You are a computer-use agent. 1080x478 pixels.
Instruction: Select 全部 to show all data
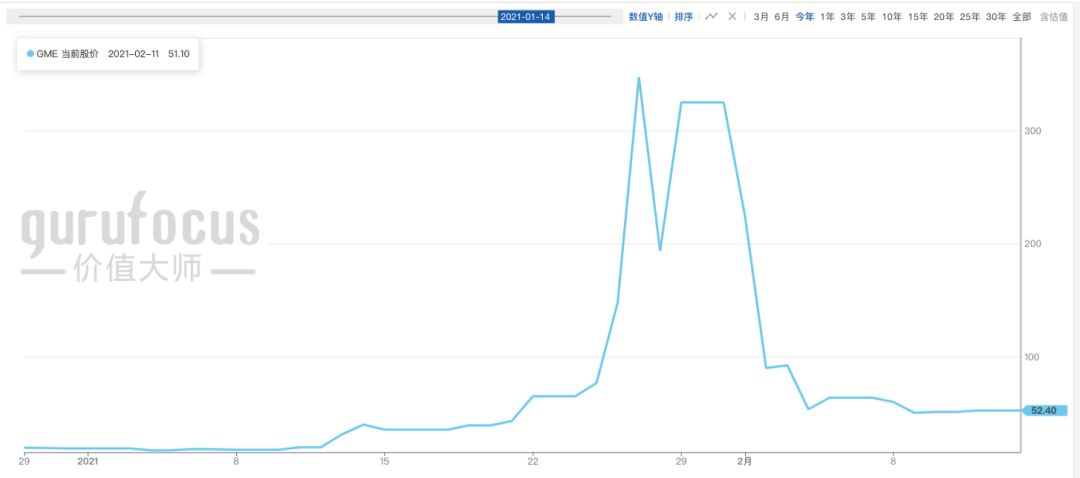tap(1021, 17)
